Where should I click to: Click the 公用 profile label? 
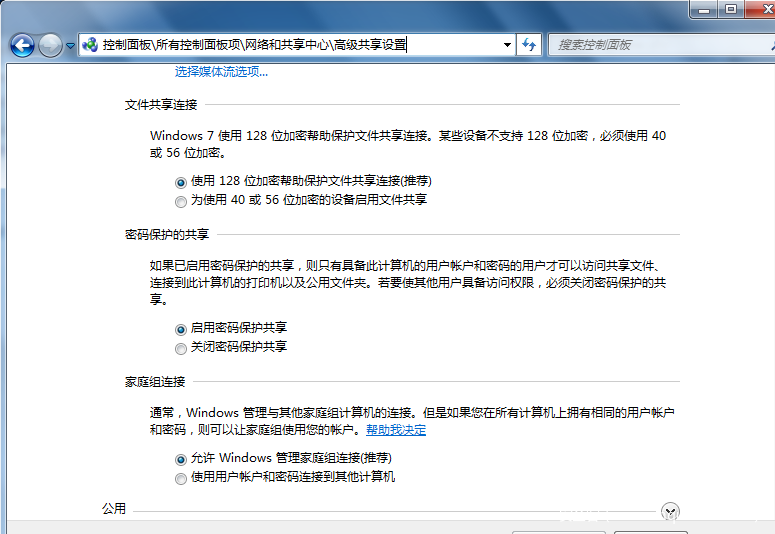tap(114, 508)
